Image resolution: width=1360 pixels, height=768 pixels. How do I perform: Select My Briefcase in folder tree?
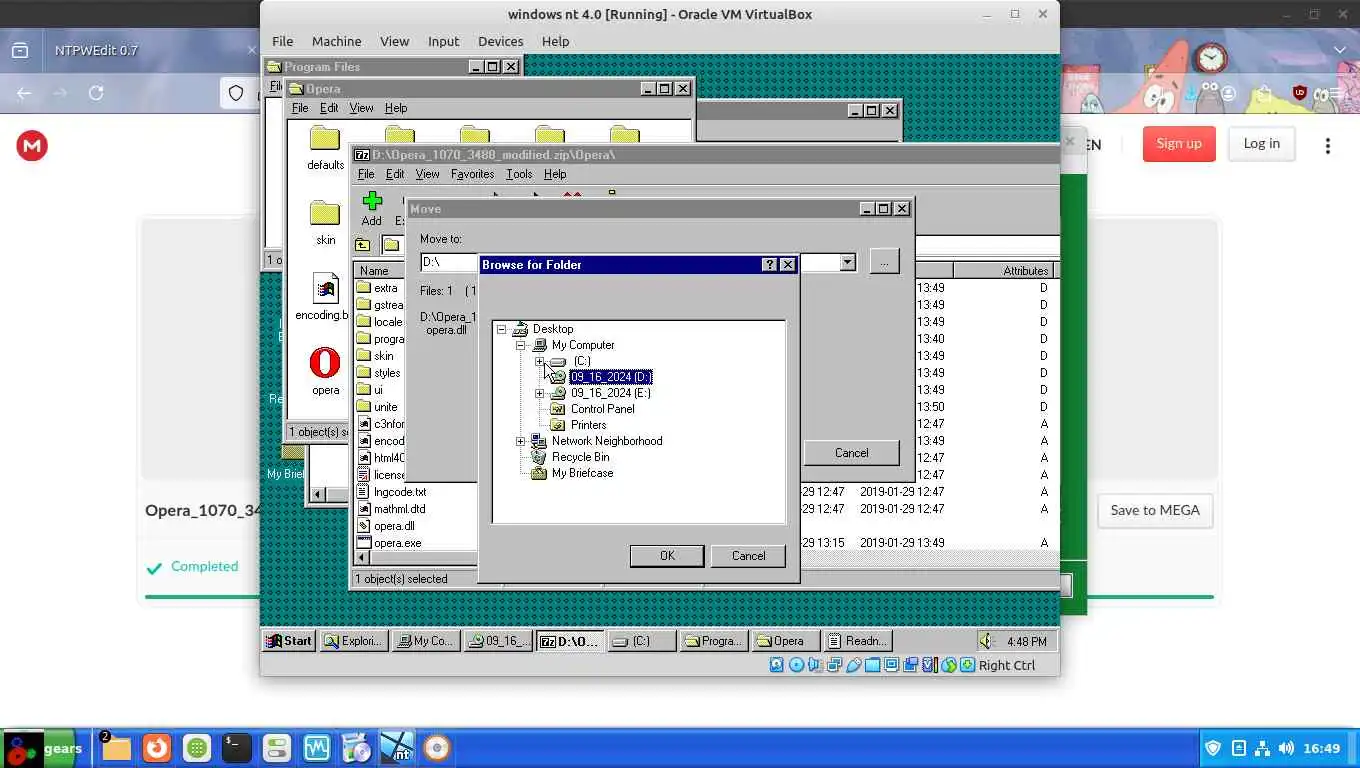pyautogui.click(x=582, y=473)
